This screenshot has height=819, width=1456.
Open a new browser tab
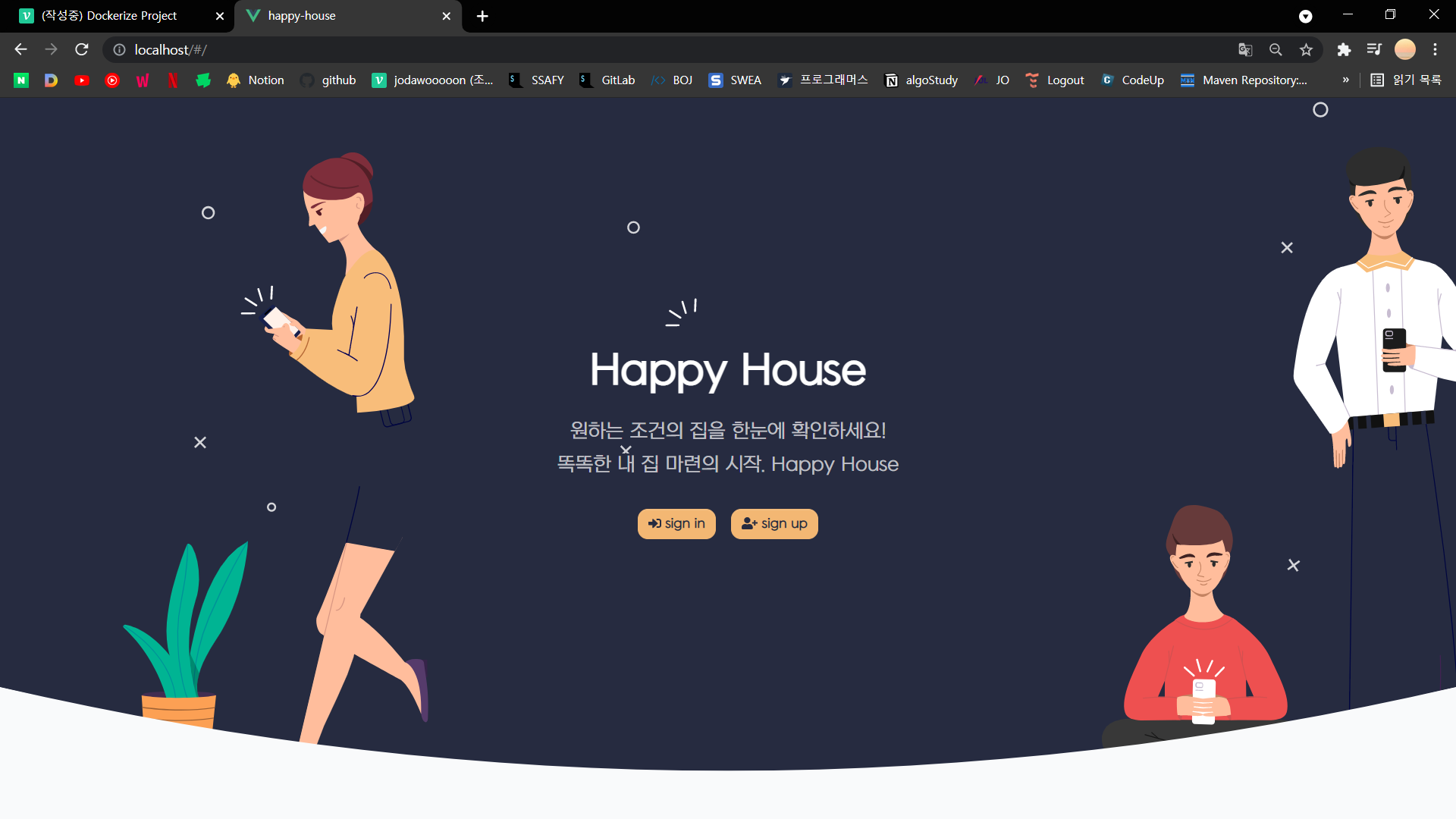click(482, 16)
